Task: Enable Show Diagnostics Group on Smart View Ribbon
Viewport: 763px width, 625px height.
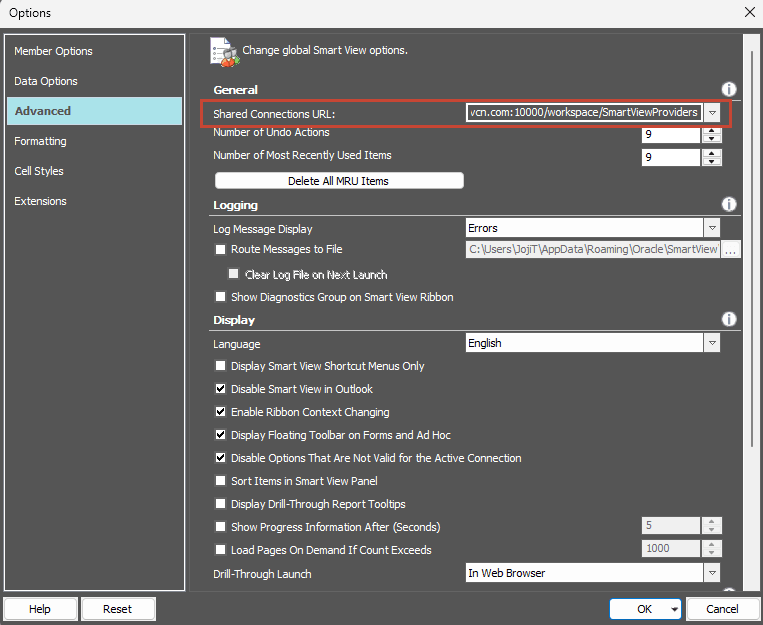Action: click(x=220, y=296)
